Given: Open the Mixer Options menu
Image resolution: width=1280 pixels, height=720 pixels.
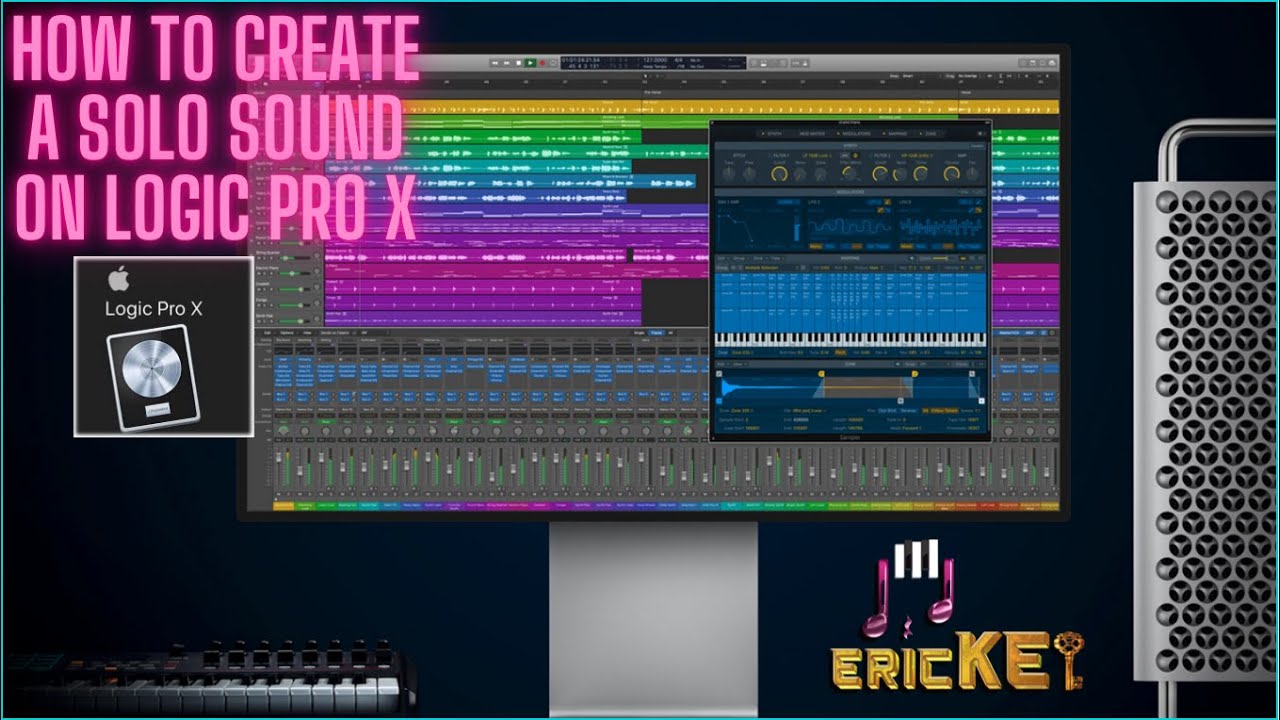Looking at the screenshot, I should pyautogui.click(x=286, y=333).
